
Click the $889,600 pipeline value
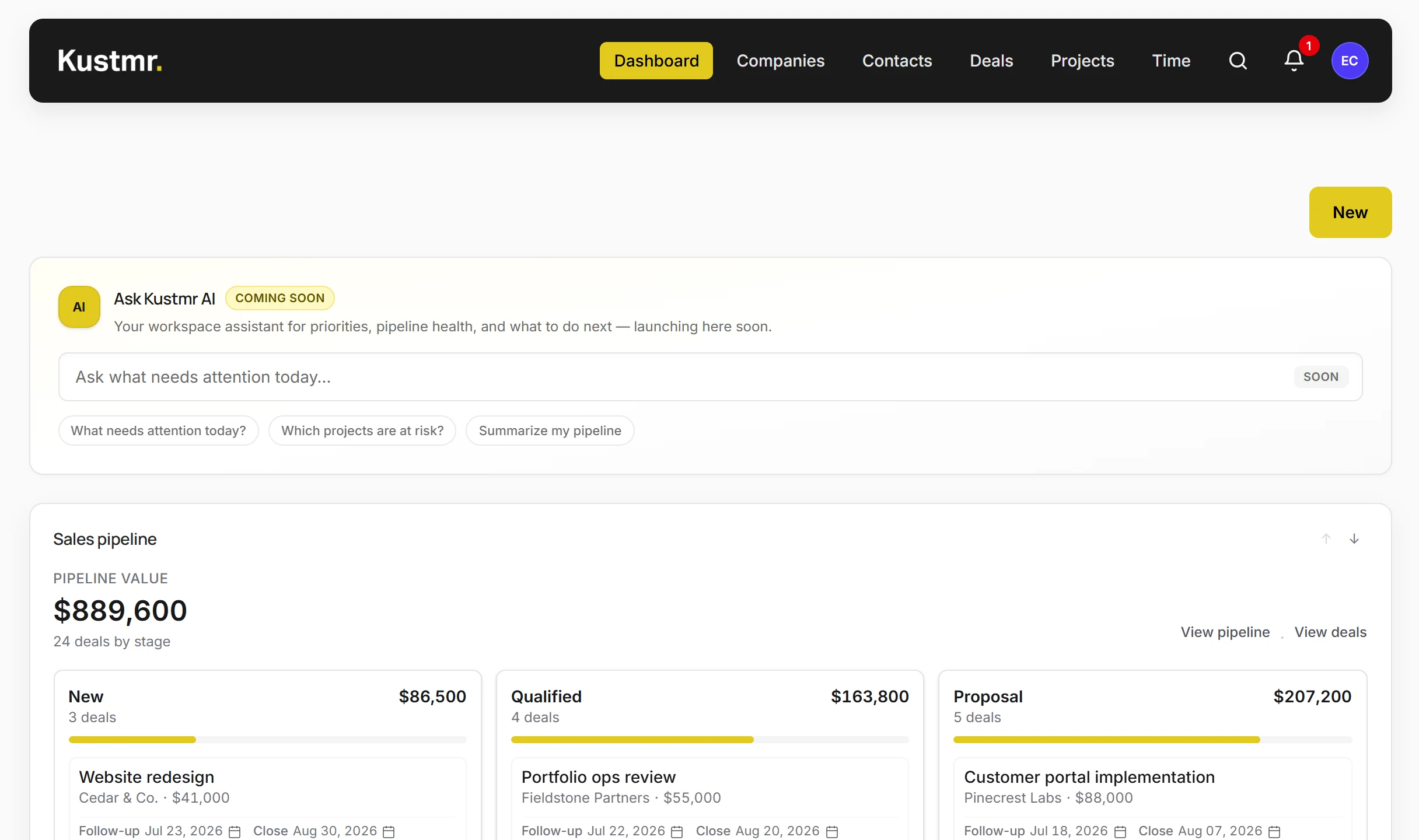click(120, 611)
